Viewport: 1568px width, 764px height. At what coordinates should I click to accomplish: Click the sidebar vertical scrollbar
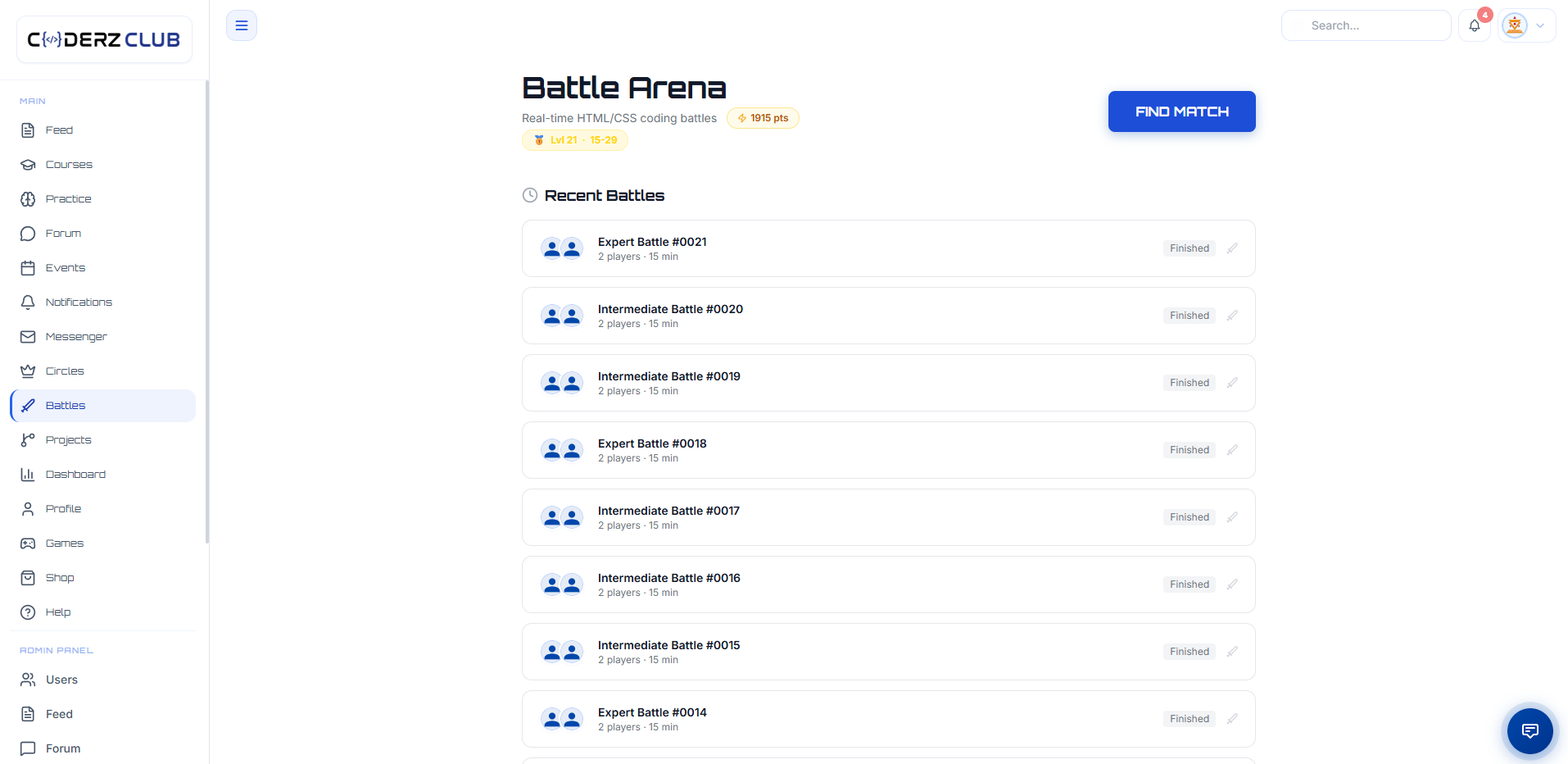206,312
